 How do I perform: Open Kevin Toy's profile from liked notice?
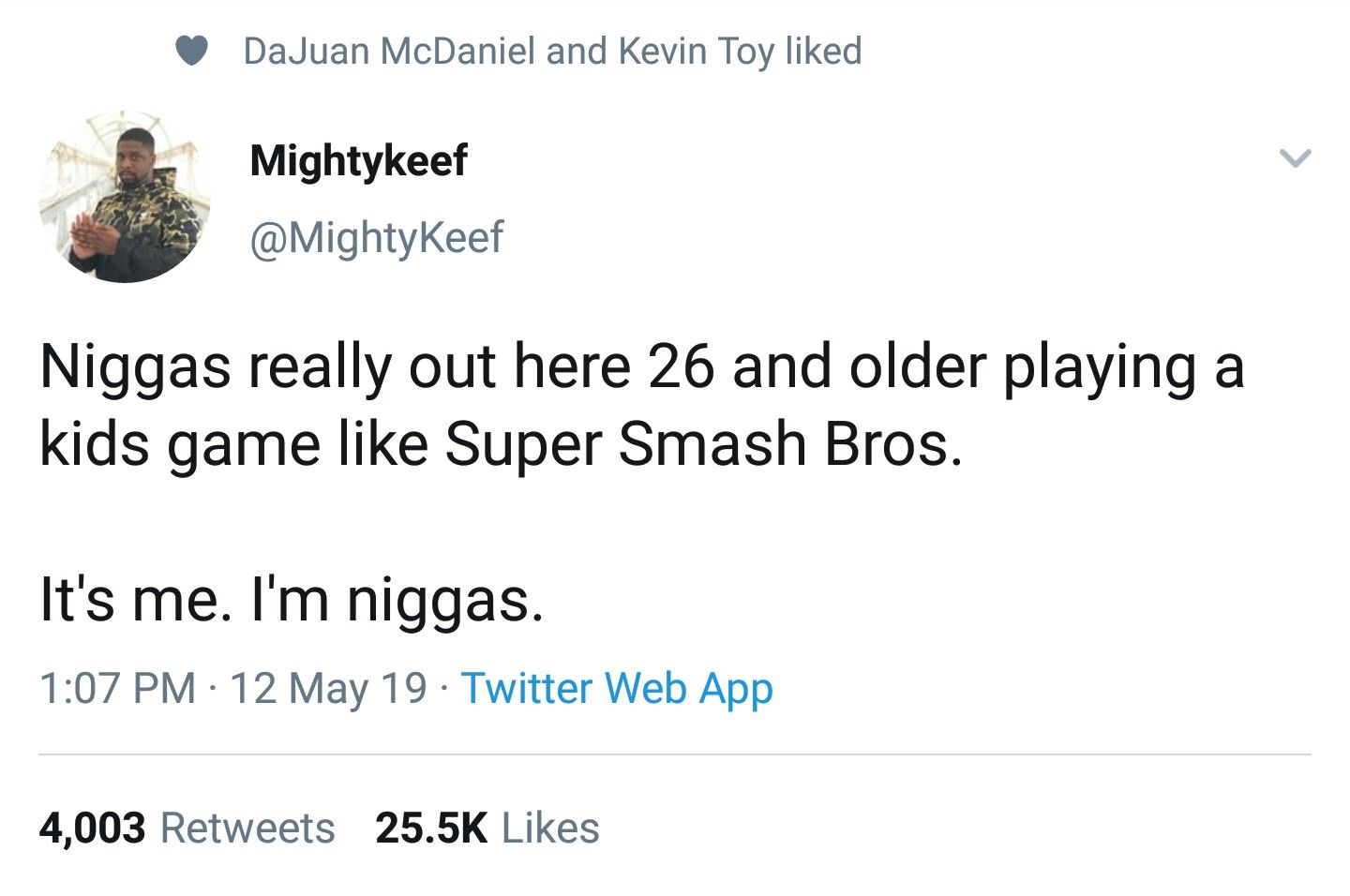pyautogui.click(x=696, y=52)
